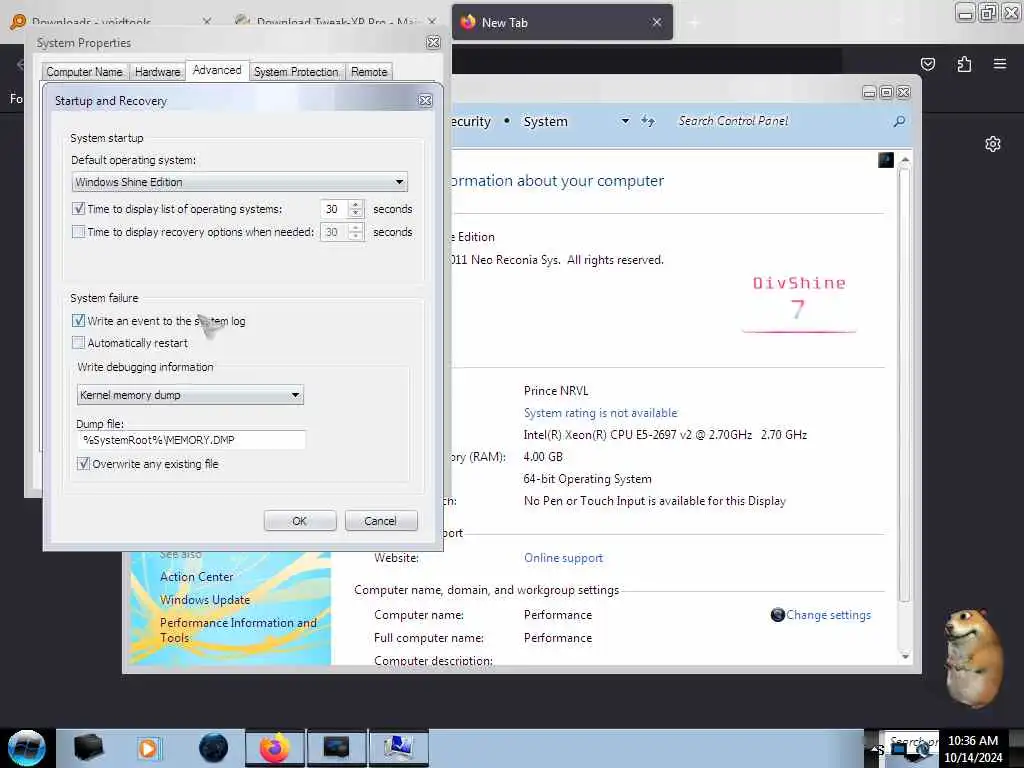The width and height of the screenshot is (1024, 768).
Task: Click the DivShine 7 logo
Action: coord(799,303)
